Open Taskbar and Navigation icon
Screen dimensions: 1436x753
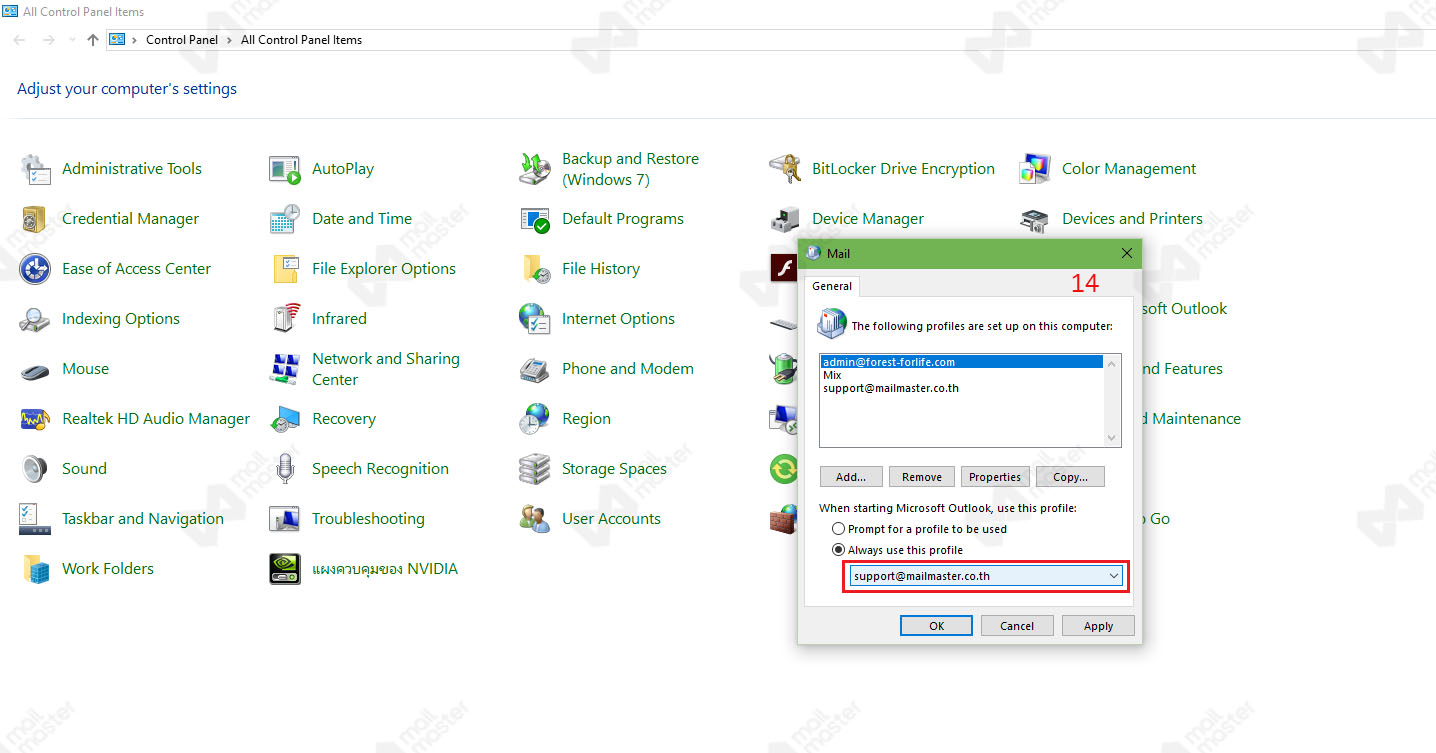click(36, 519)
